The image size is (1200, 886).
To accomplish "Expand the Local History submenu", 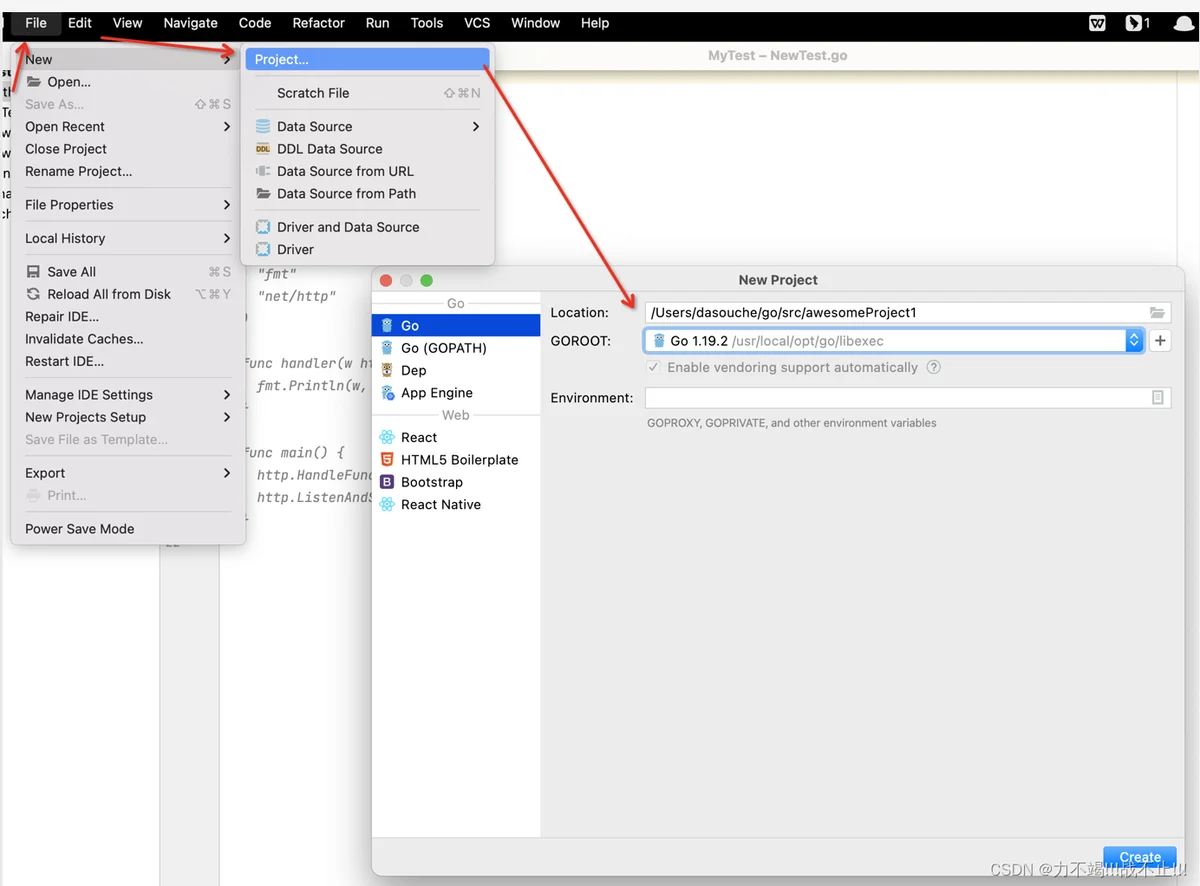I will point(228,238).
